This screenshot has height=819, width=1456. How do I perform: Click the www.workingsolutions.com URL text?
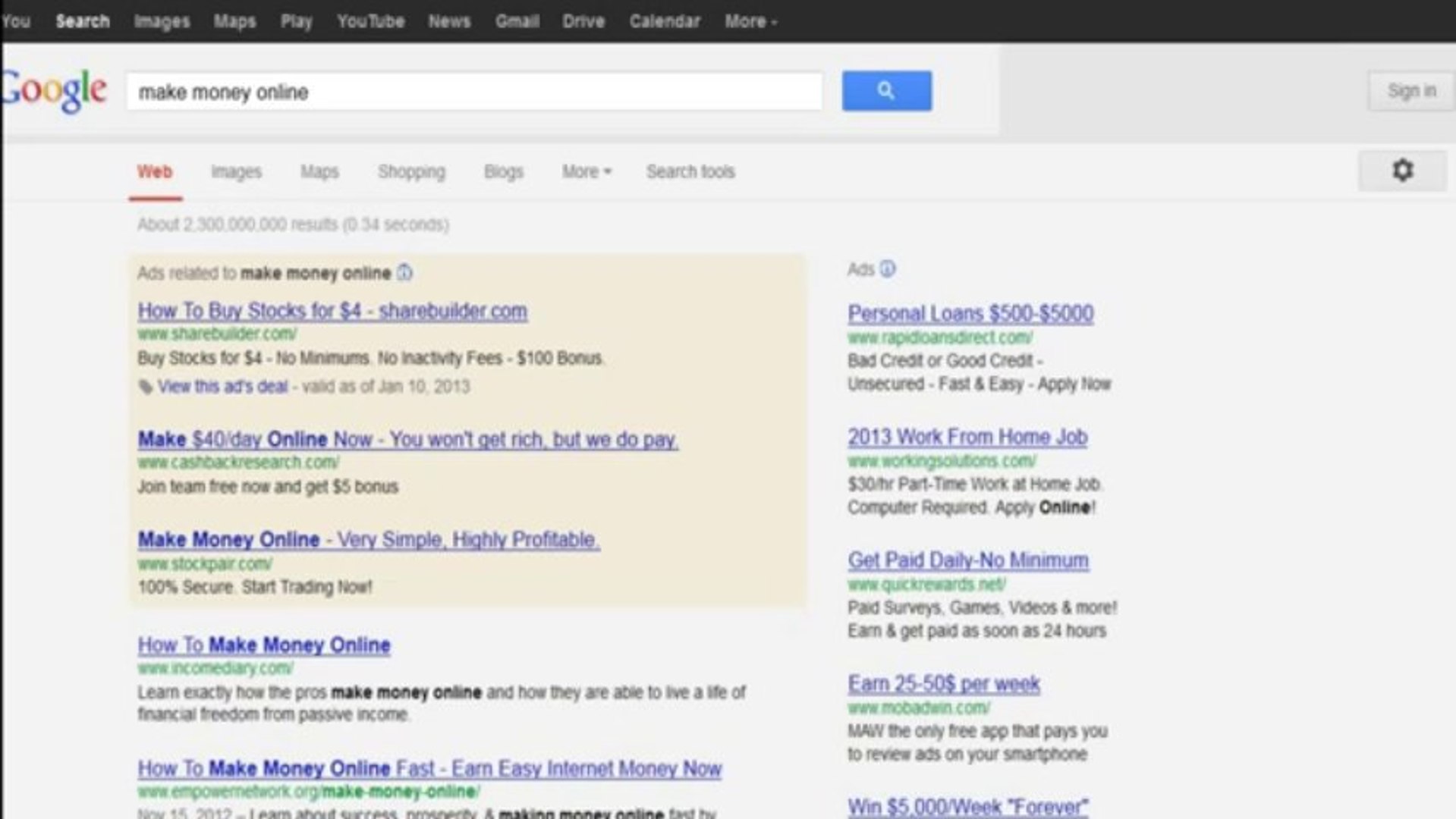click(x=942, y=461)
